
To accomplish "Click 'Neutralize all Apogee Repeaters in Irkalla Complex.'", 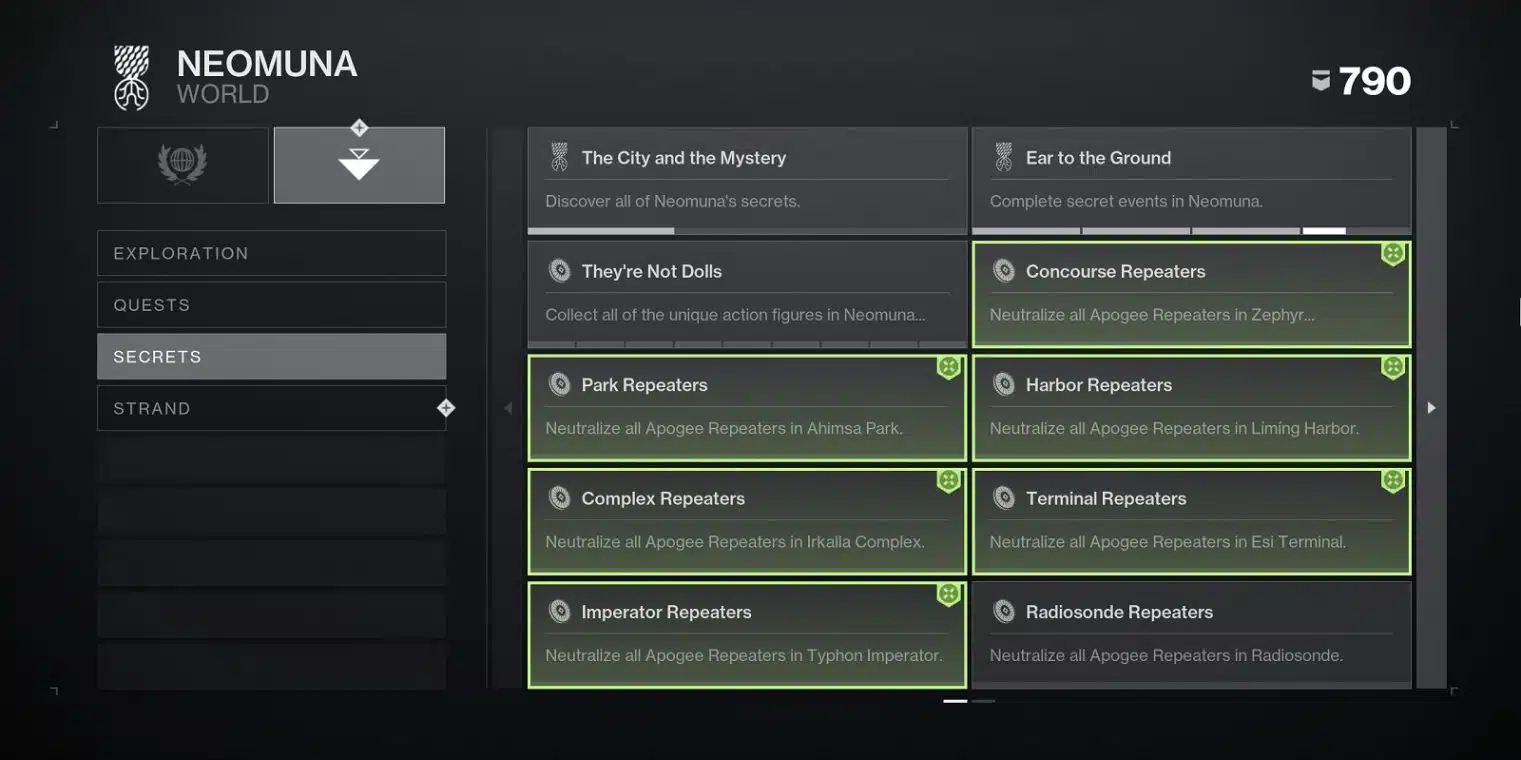I will tap(735, 542).
